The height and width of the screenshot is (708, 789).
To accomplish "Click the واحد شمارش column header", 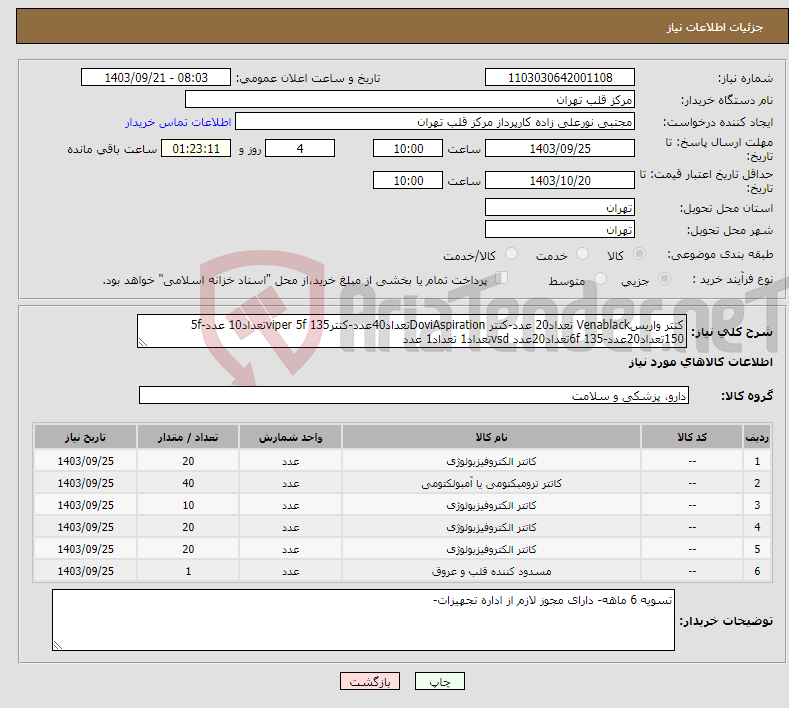I will [x=290, y=437].
